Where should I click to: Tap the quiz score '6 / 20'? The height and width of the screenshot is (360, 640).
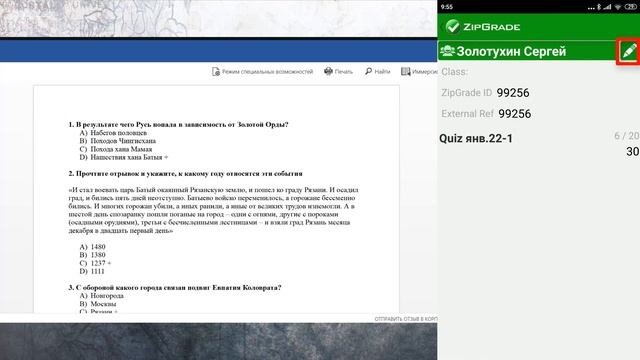627,136
